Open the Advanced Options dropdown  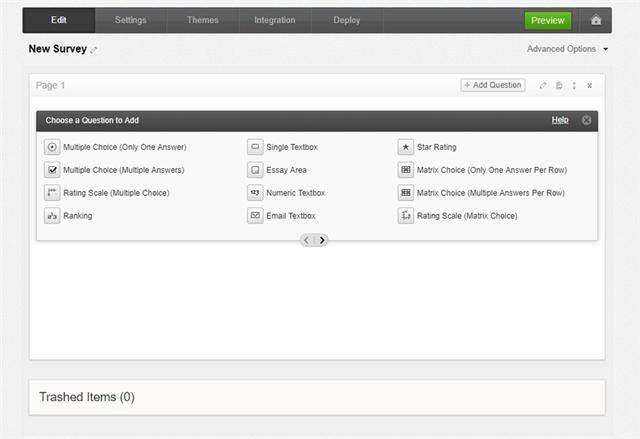tap(566, 49)
